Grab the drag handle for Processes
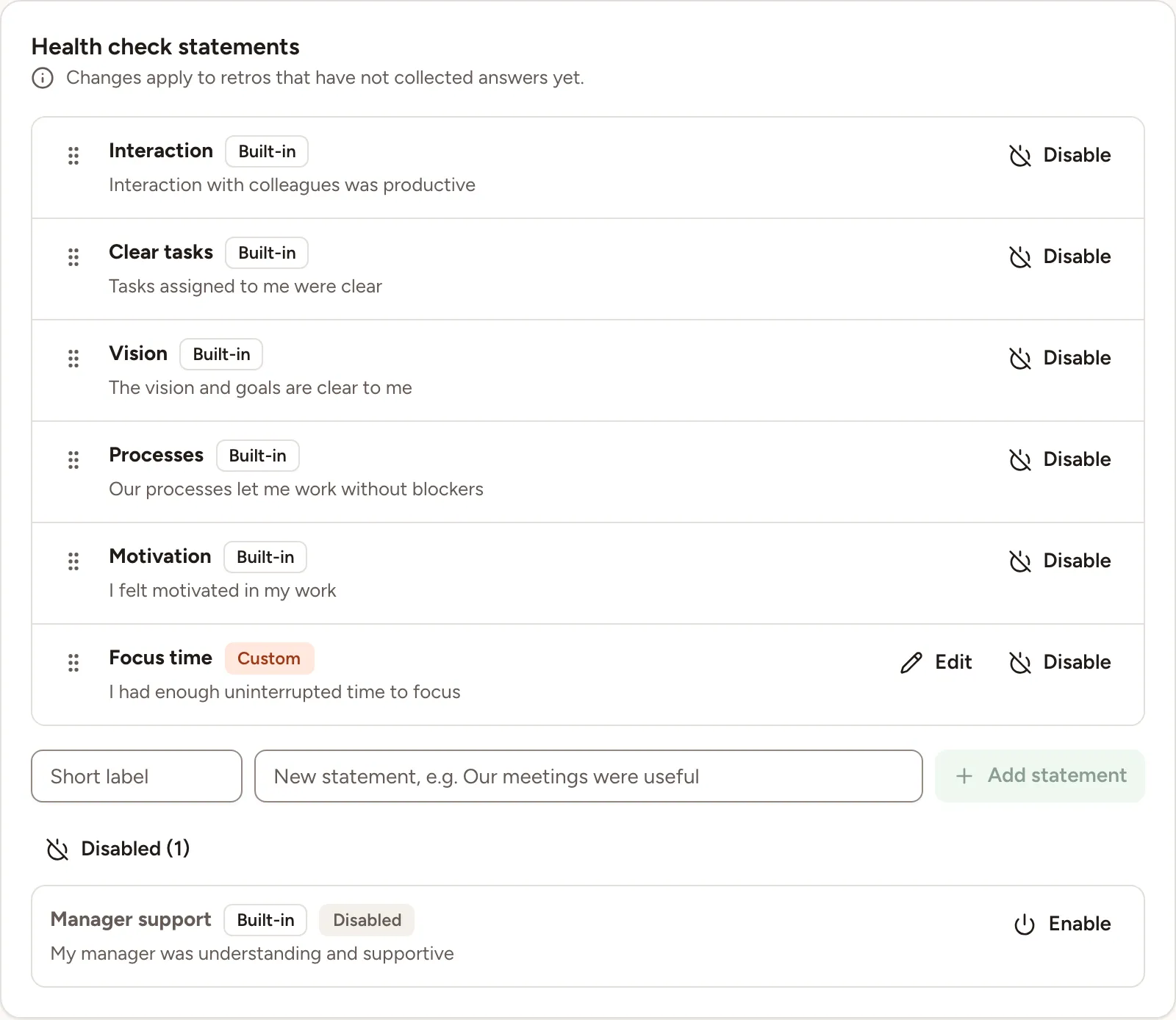 point(73,460)
